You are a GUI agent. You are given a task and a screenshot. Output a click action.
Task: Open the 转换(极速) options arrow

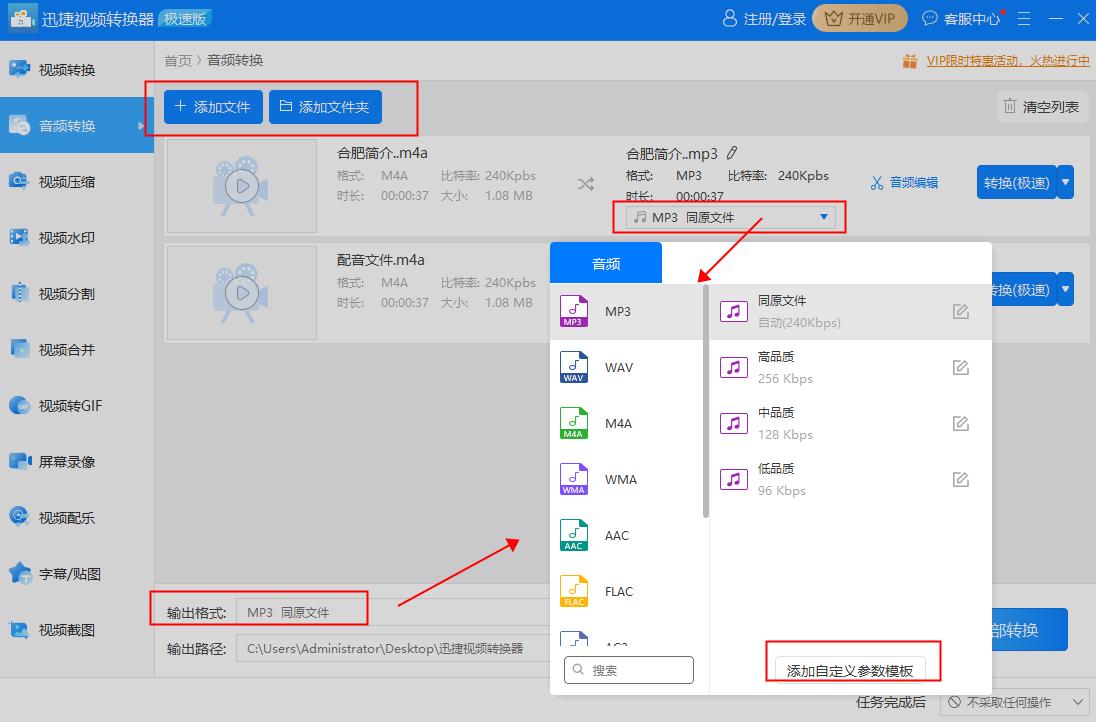tap(1064, 182)
